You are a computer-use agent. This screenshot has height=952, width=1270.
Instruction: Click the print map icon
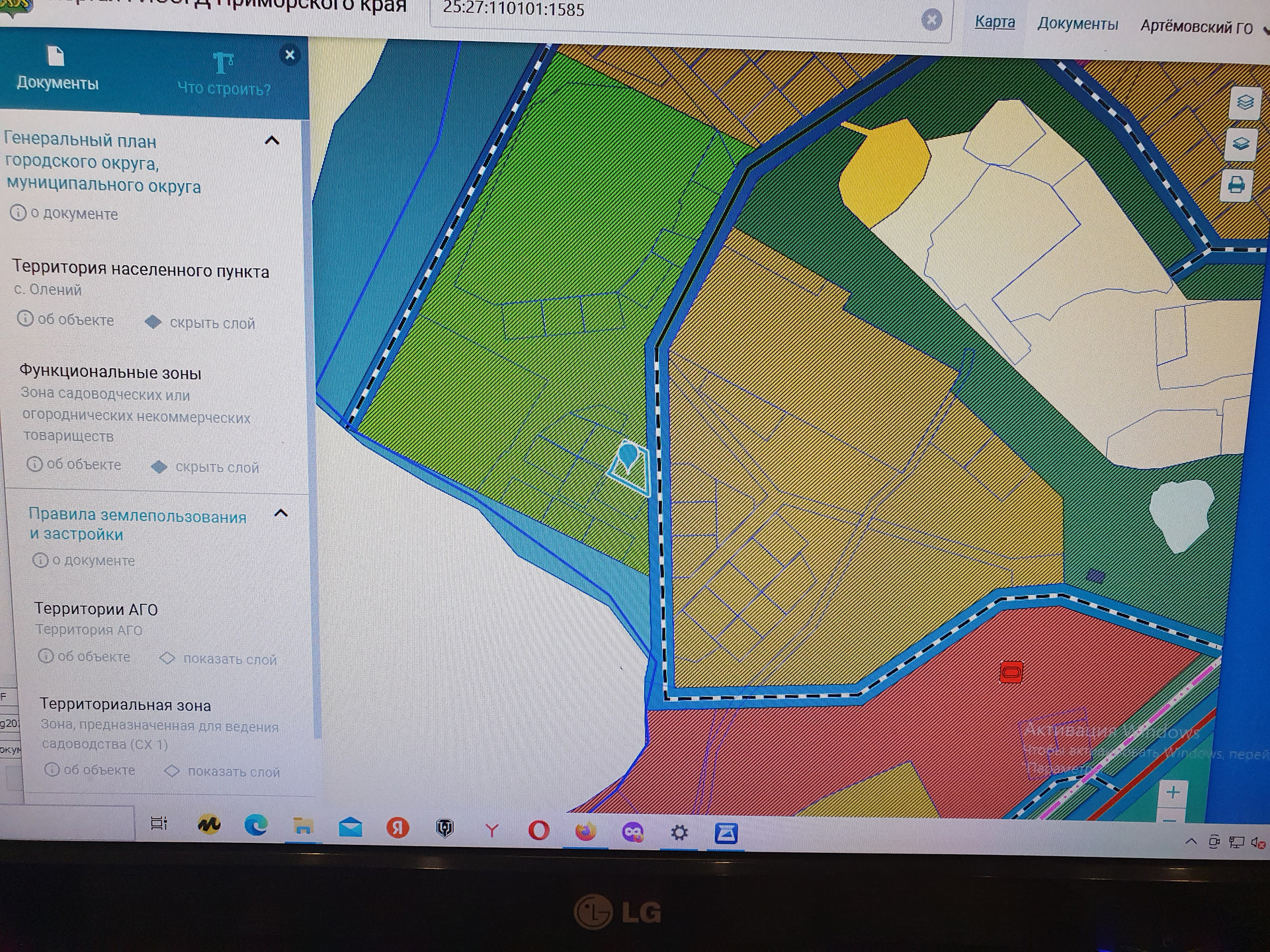1236,185
